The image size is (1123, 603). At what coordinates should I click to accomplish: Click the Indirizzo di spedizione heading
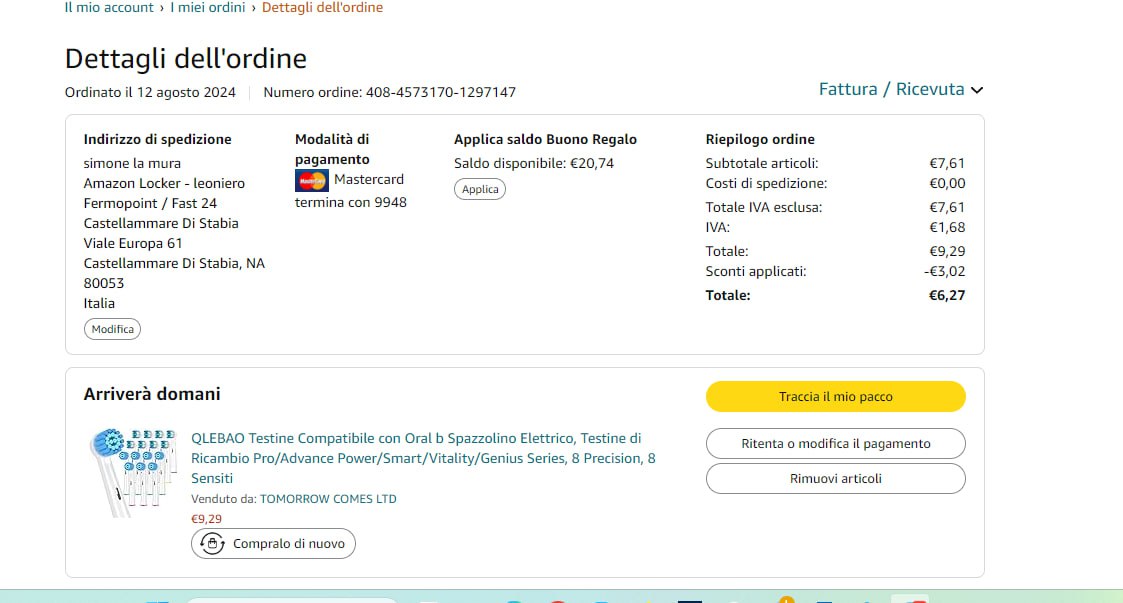pyautogui.click(x=158, y=140)
